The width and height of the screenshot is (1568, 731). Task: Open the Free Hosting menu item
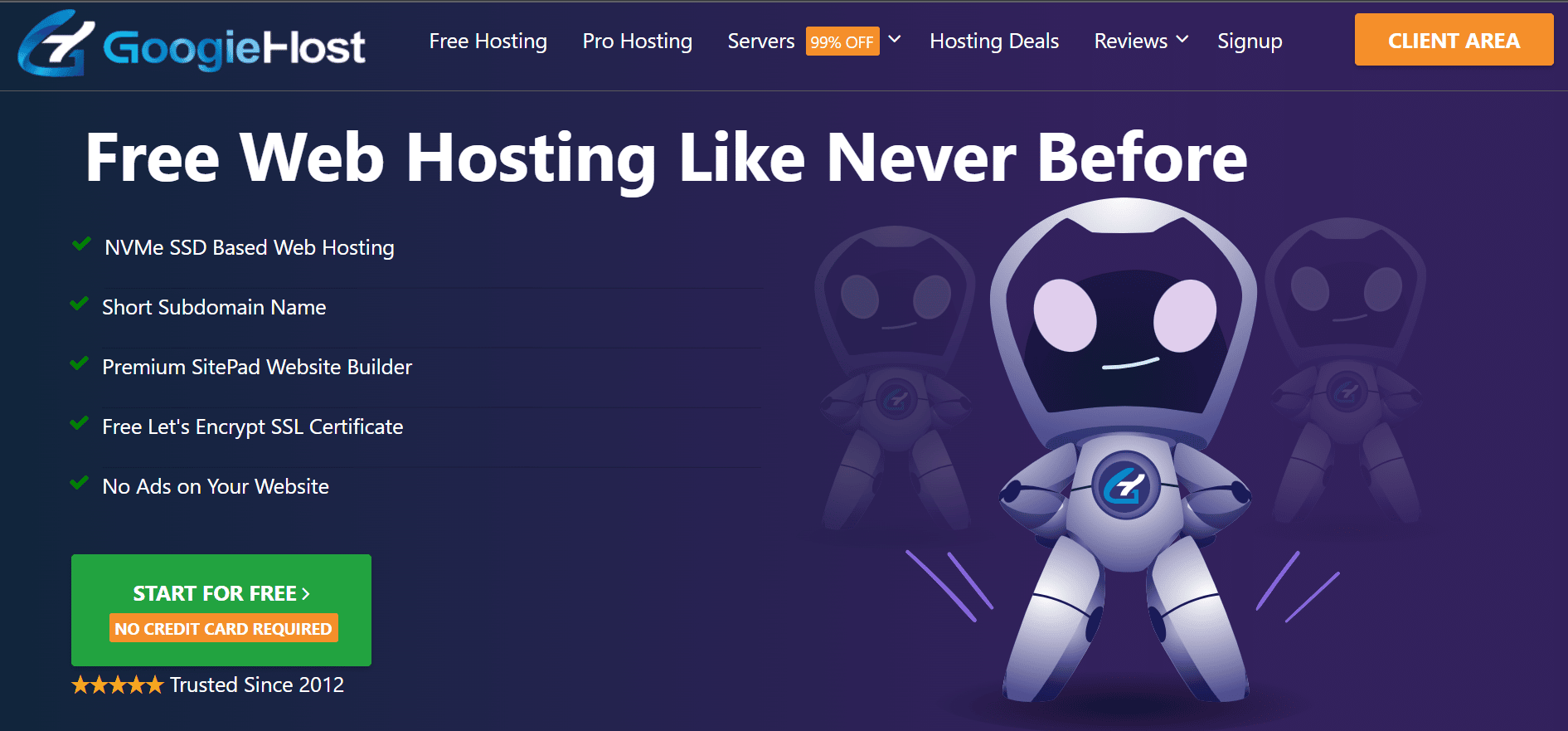[488, 41]
